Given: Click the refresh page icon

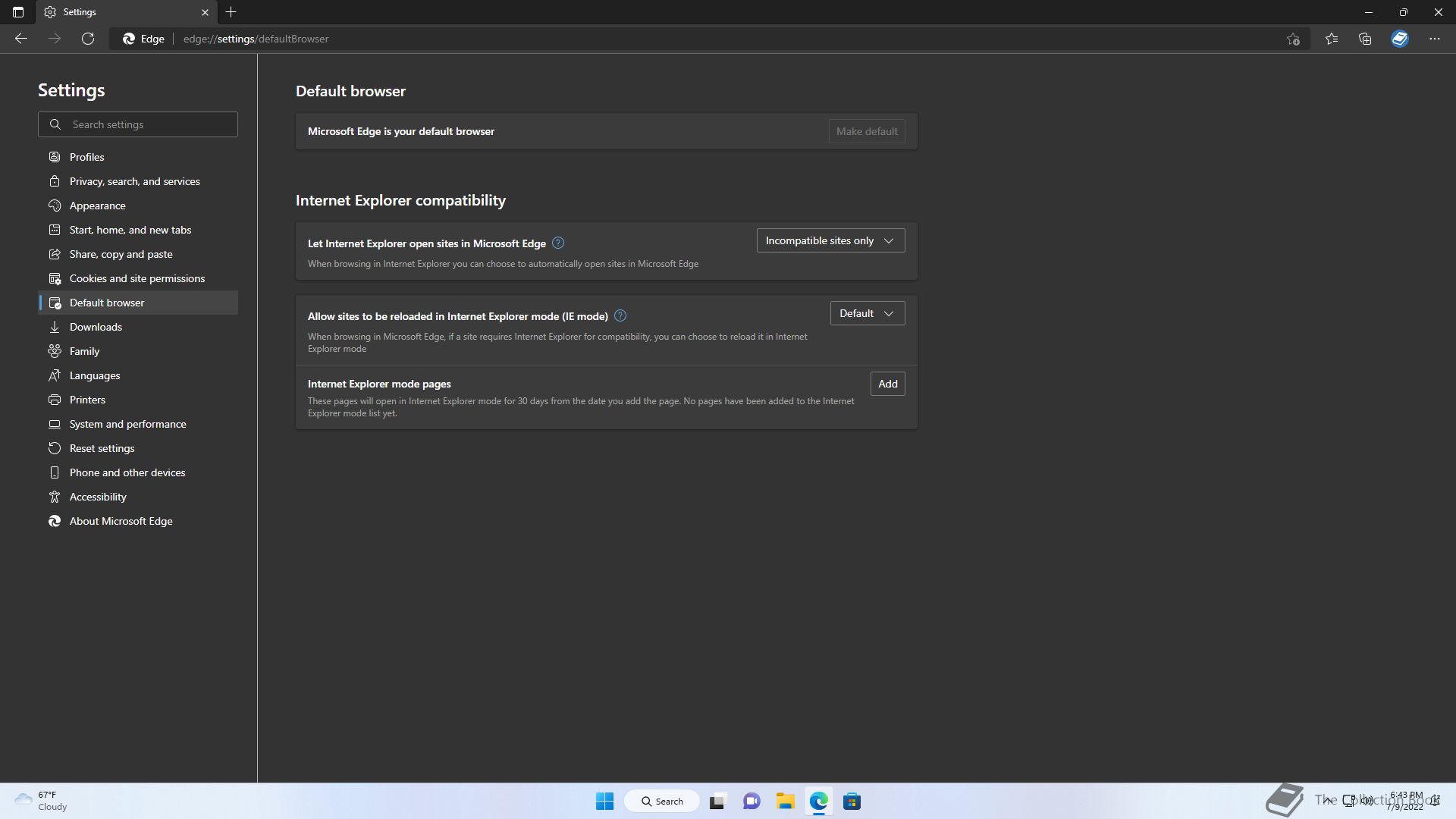Looking at the screenshot, I should 88,39.
